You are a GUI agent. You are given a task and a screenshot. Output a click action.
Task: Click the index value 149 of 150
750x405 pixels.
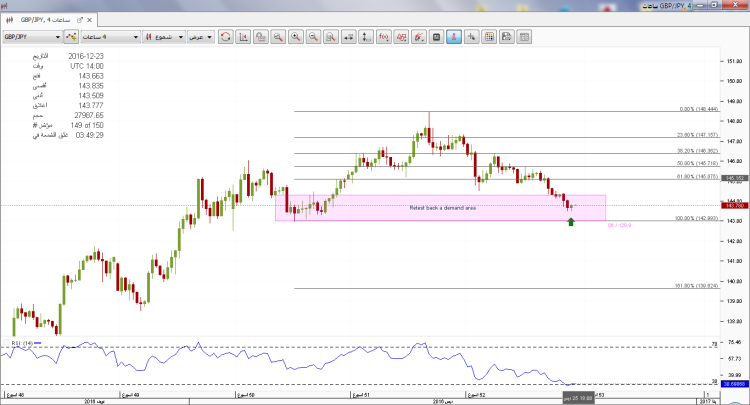point(87,125)
